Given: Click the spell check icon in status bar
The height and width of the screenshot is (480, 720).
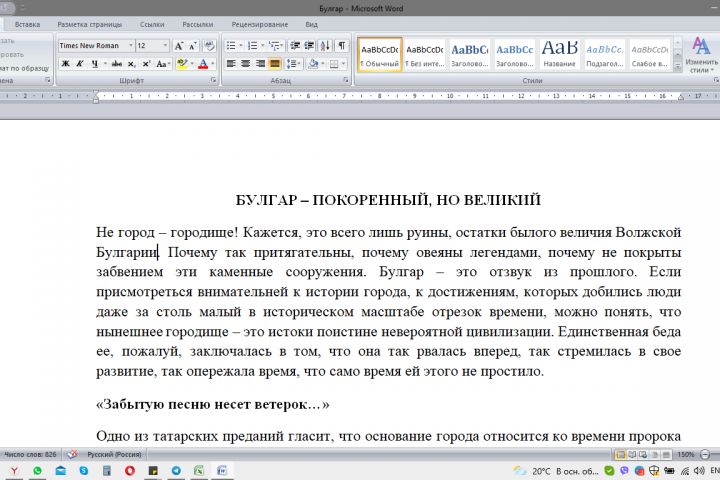Looking at the screenshot, I should (72, 455).
